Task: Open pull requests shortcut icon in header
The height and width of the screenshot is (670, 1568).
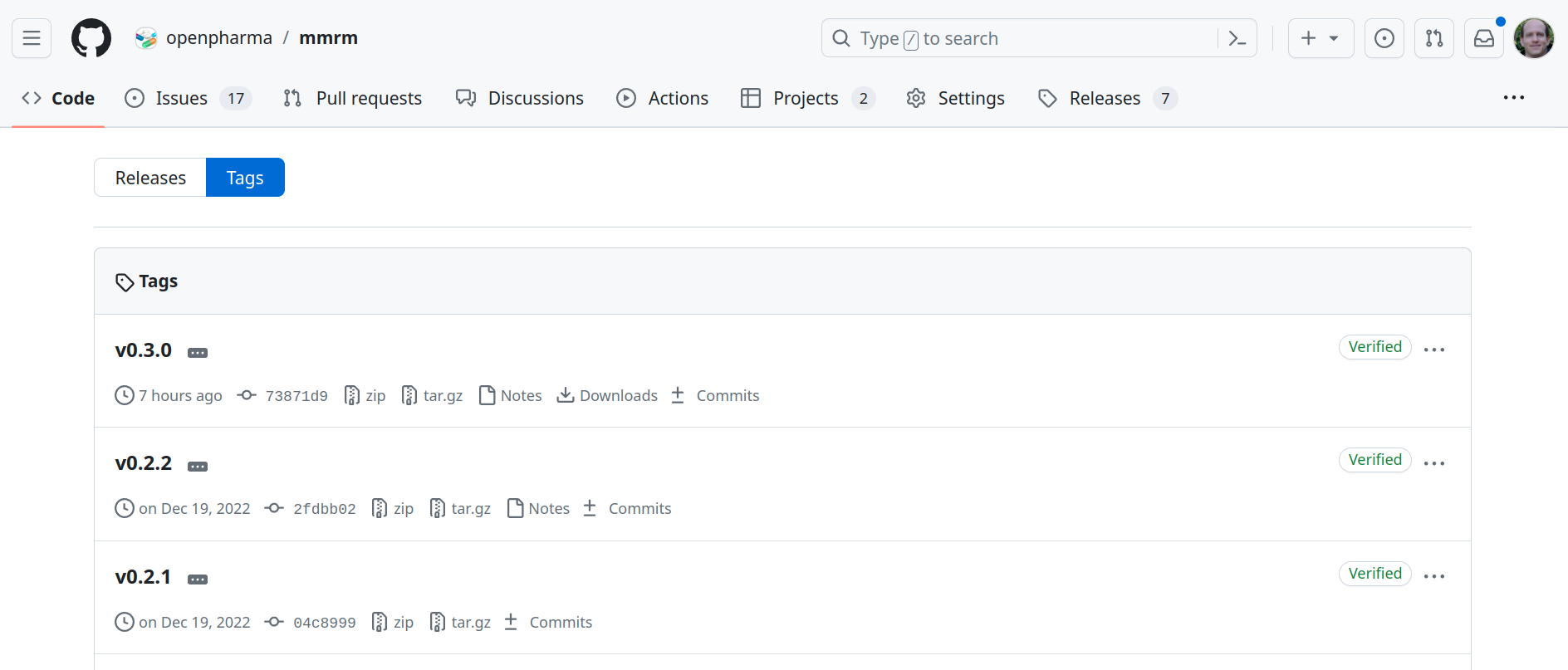Action: point(1433,38)
